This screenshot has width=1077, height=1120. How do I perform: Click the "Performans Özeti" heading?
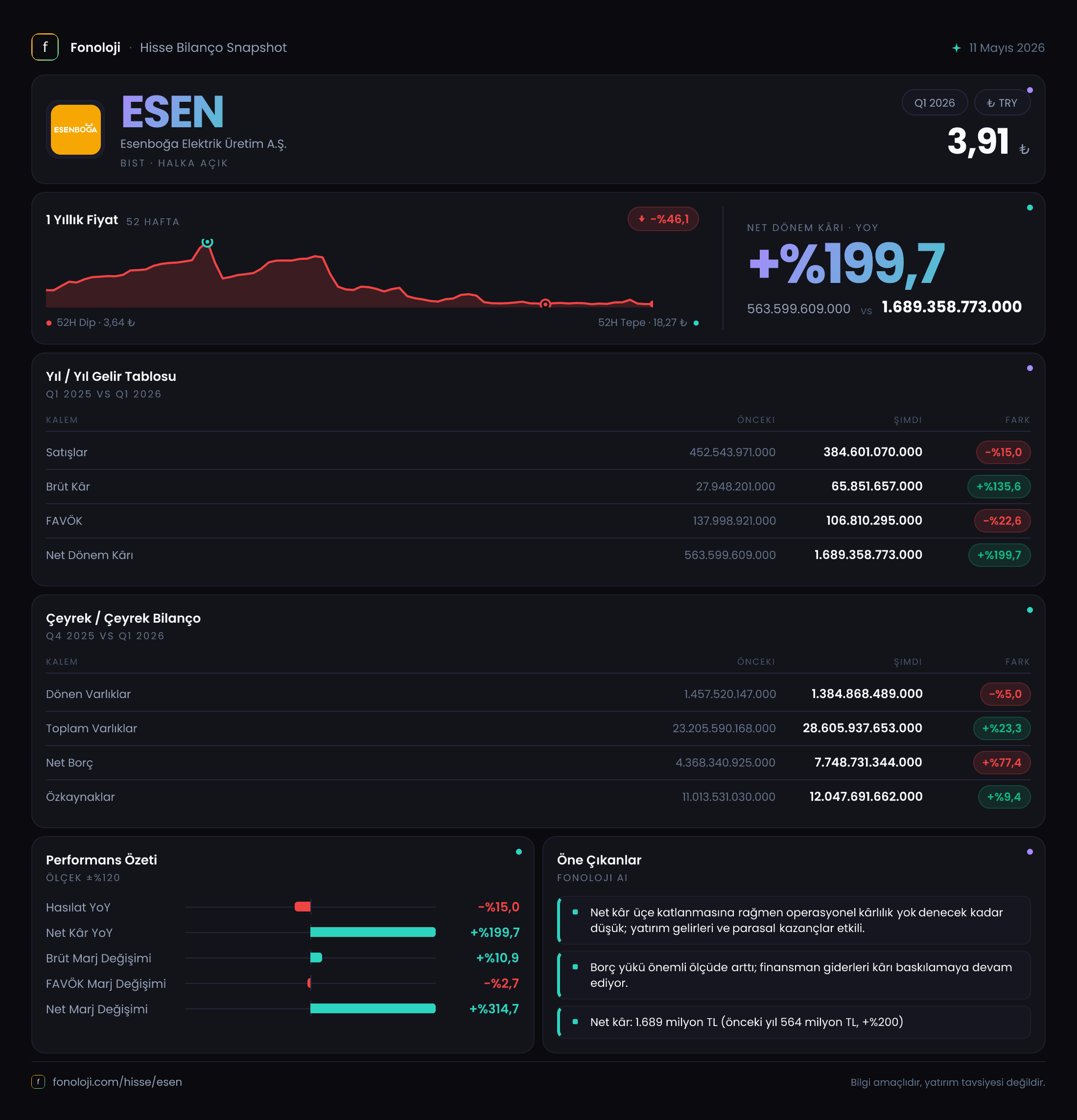(101, 860)
